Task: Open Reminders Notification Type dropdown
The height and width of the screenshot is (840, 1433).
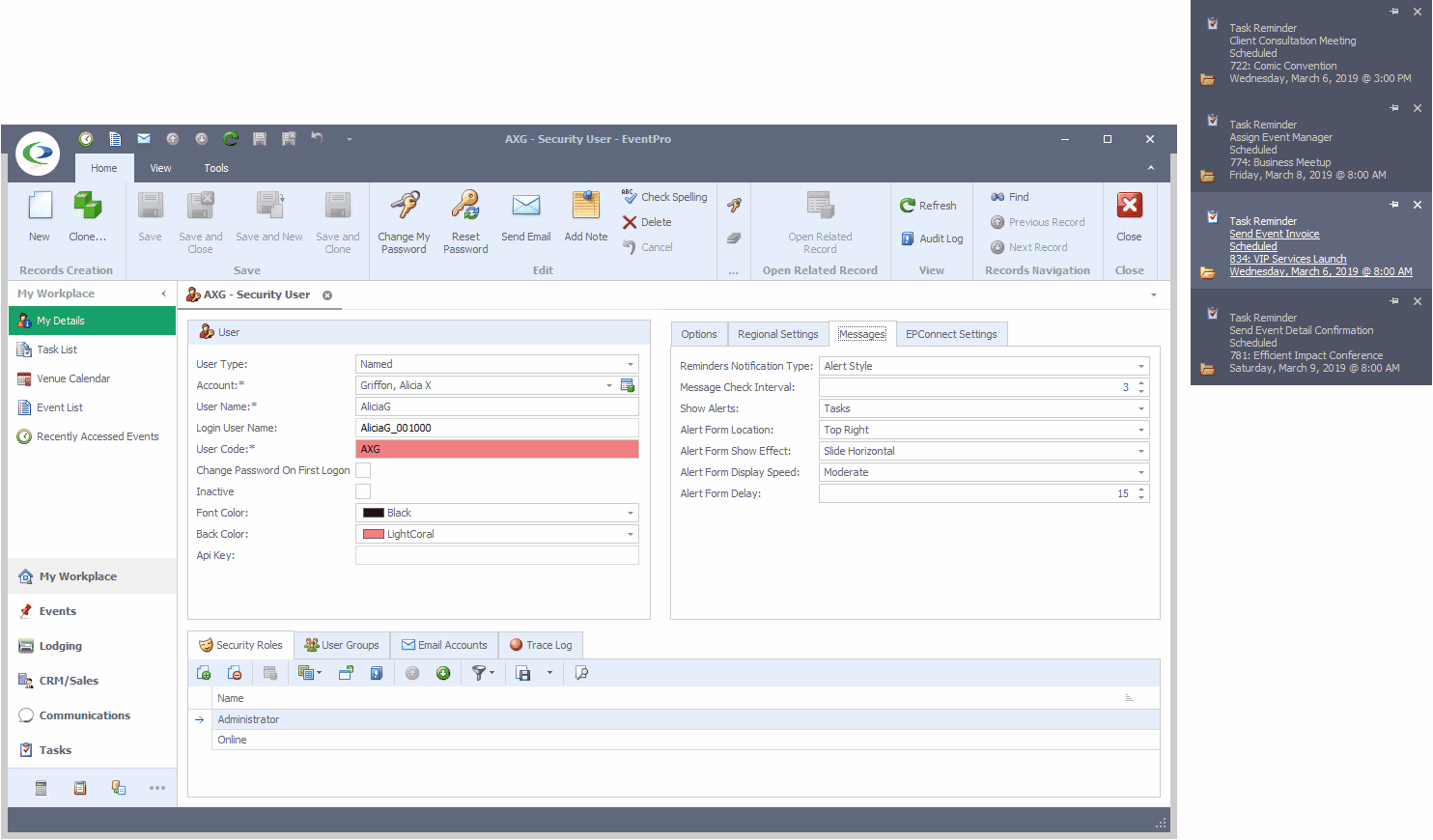Action: point(1141,366)
